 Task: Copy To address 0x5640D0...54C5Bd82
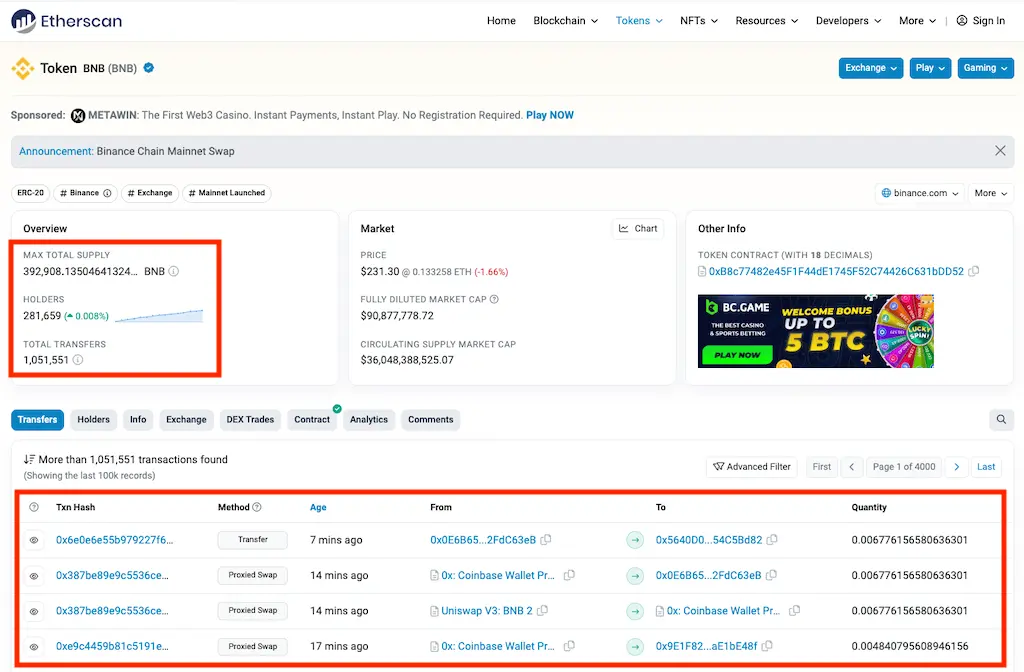click(772, 539)
